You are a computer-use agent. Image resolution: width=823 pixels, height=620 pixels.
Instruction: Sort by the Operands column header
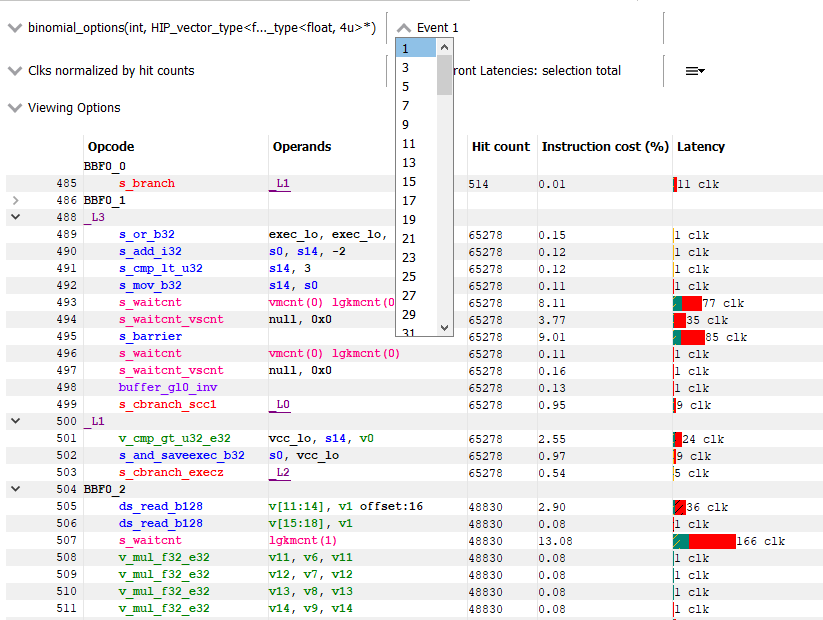point(302,146)
